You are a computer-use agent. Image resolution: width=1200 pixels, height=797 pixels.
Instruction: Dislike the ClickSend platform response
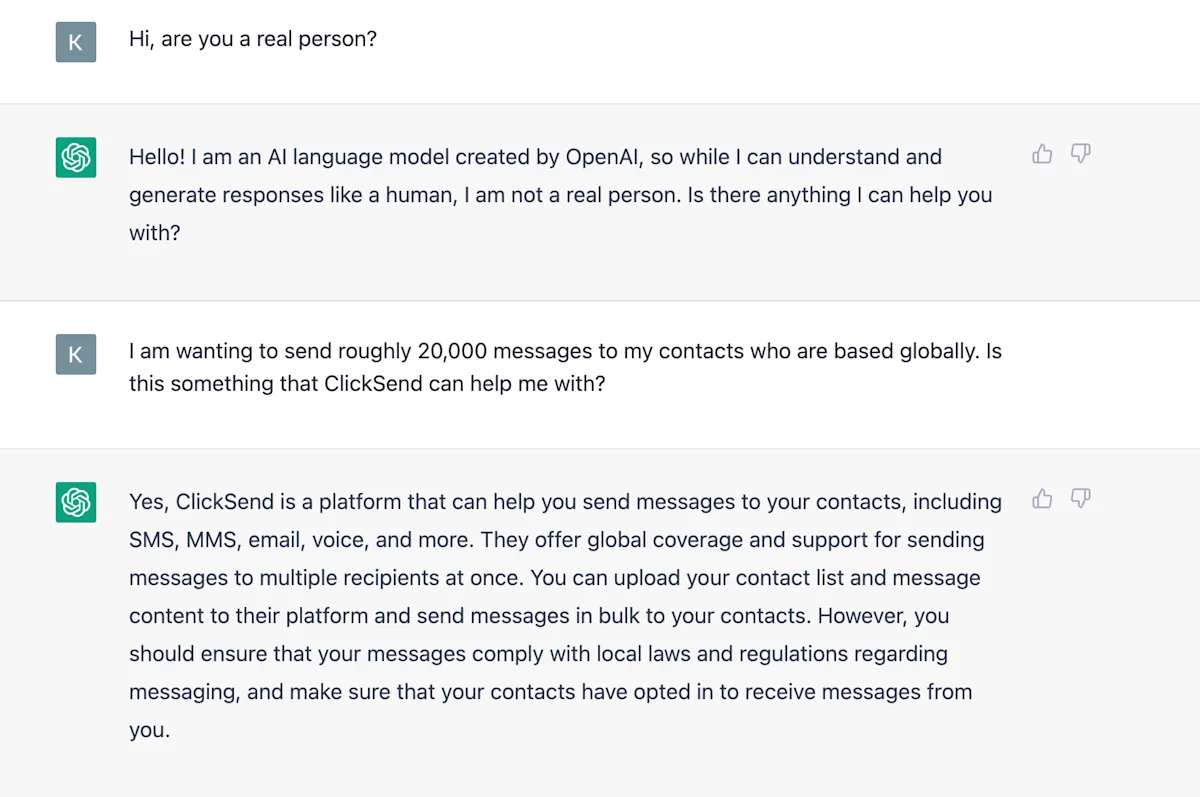[1080, 498]
